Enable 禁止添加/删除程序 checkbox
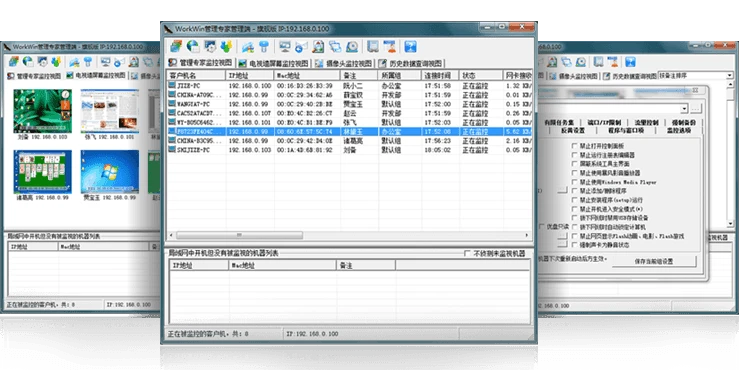The height and width of the screenshot is (370, 739). [575, 191]
